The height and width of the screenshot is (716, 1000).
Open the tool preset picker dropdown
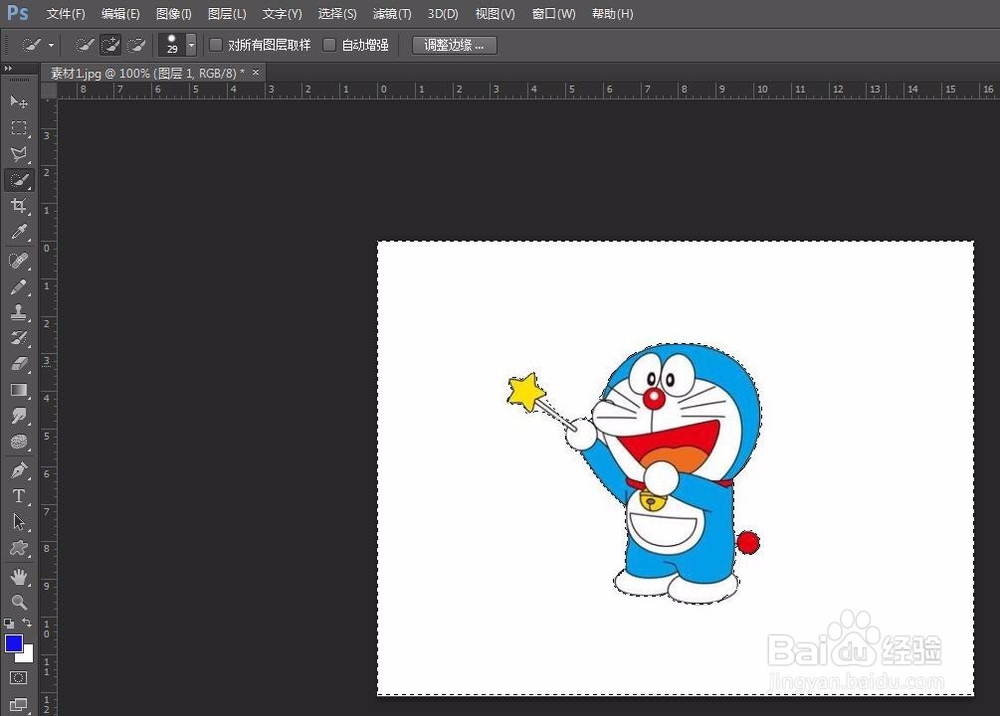click(51, 45)
